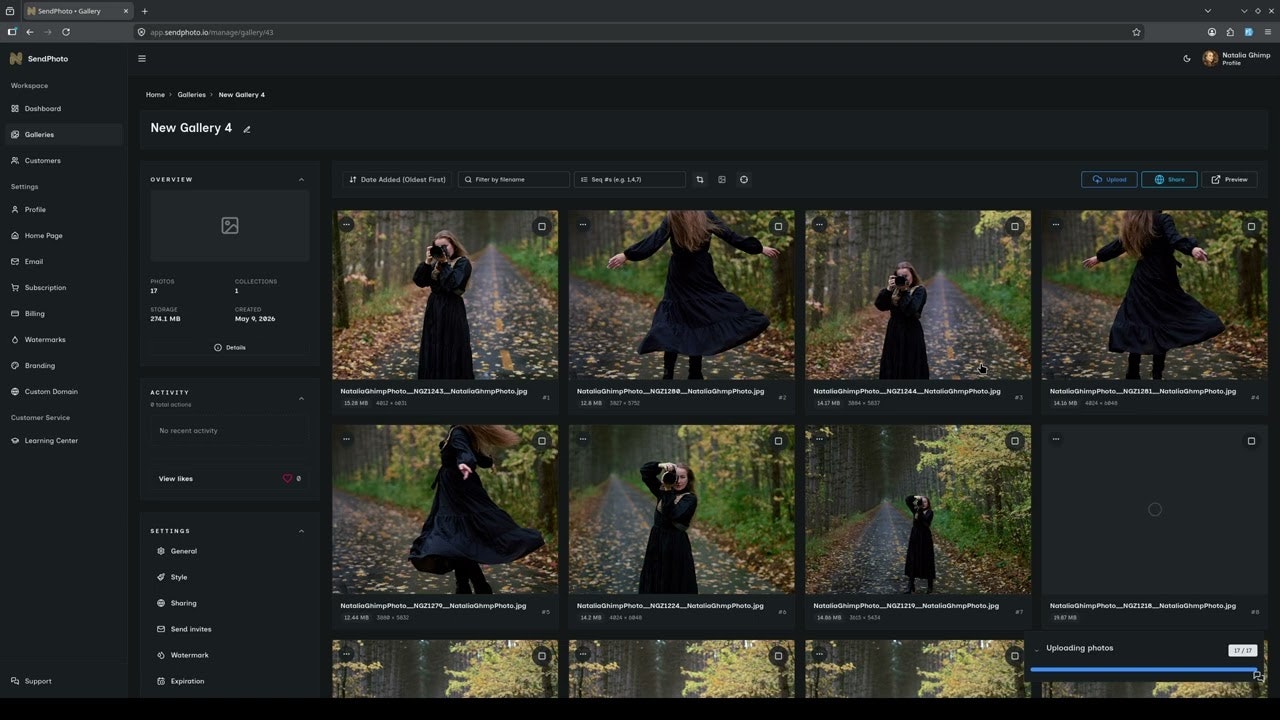Viewport: 1280px width, 720px height.
Task: Click the Filter by filename field
Action: pos(514,180)
